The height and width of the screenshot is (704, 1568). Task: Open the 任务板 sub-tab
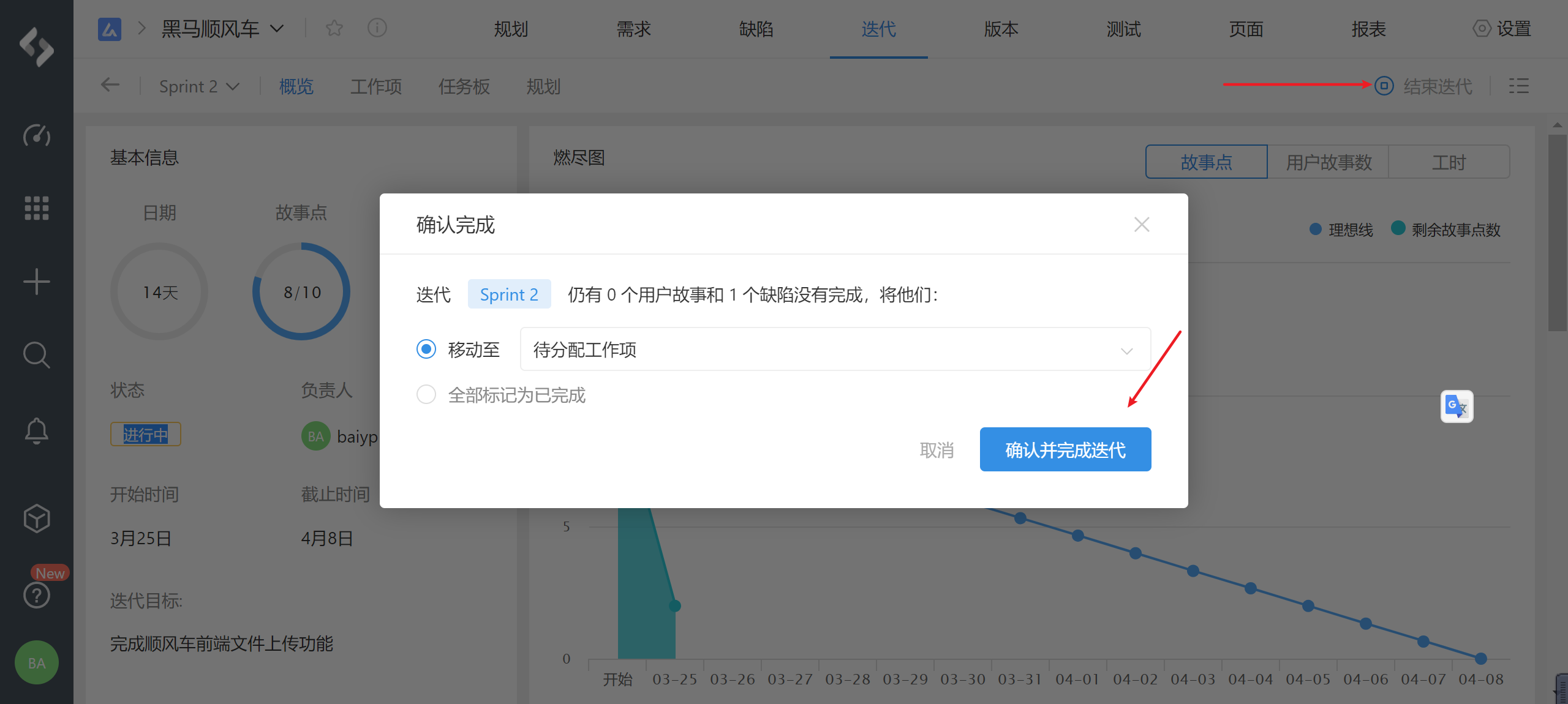[464, 86]
